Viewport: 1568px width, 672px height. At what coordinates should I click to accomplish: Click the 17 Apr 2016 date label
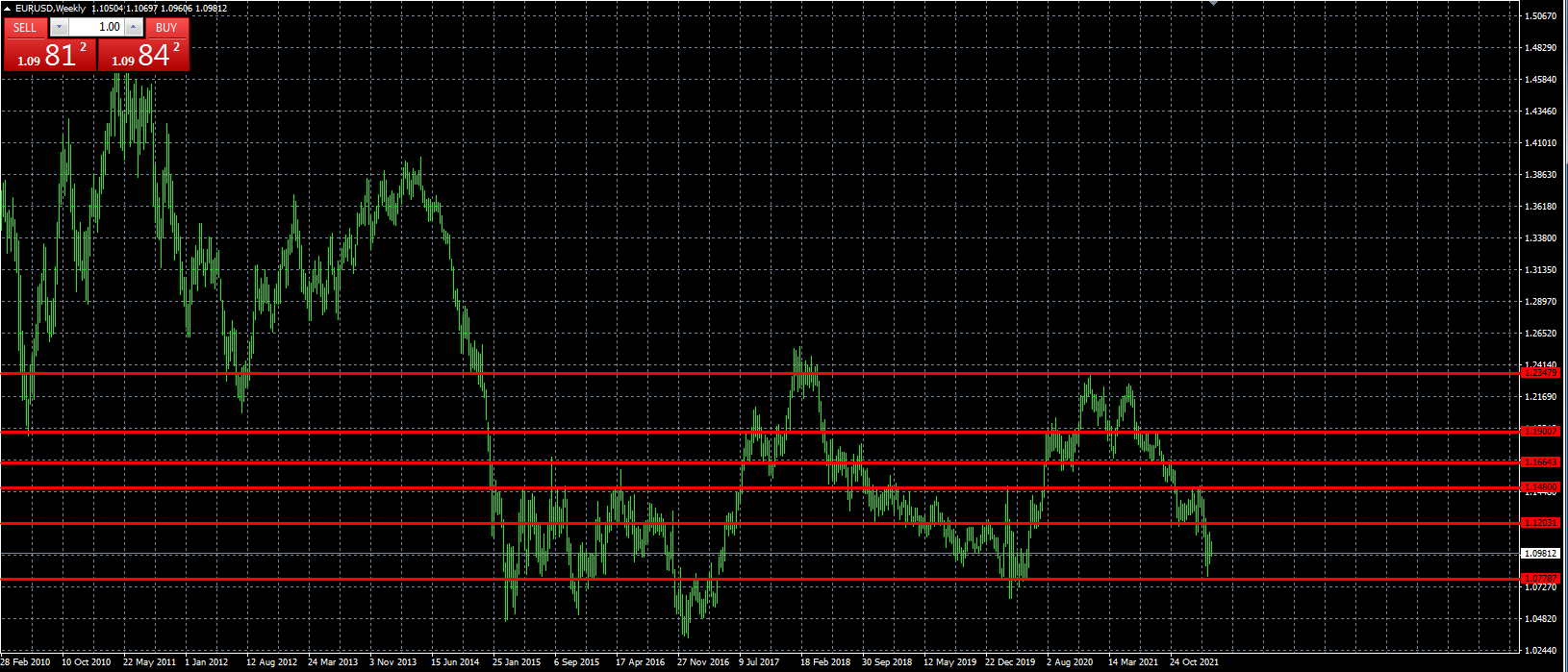coord(641,662)
